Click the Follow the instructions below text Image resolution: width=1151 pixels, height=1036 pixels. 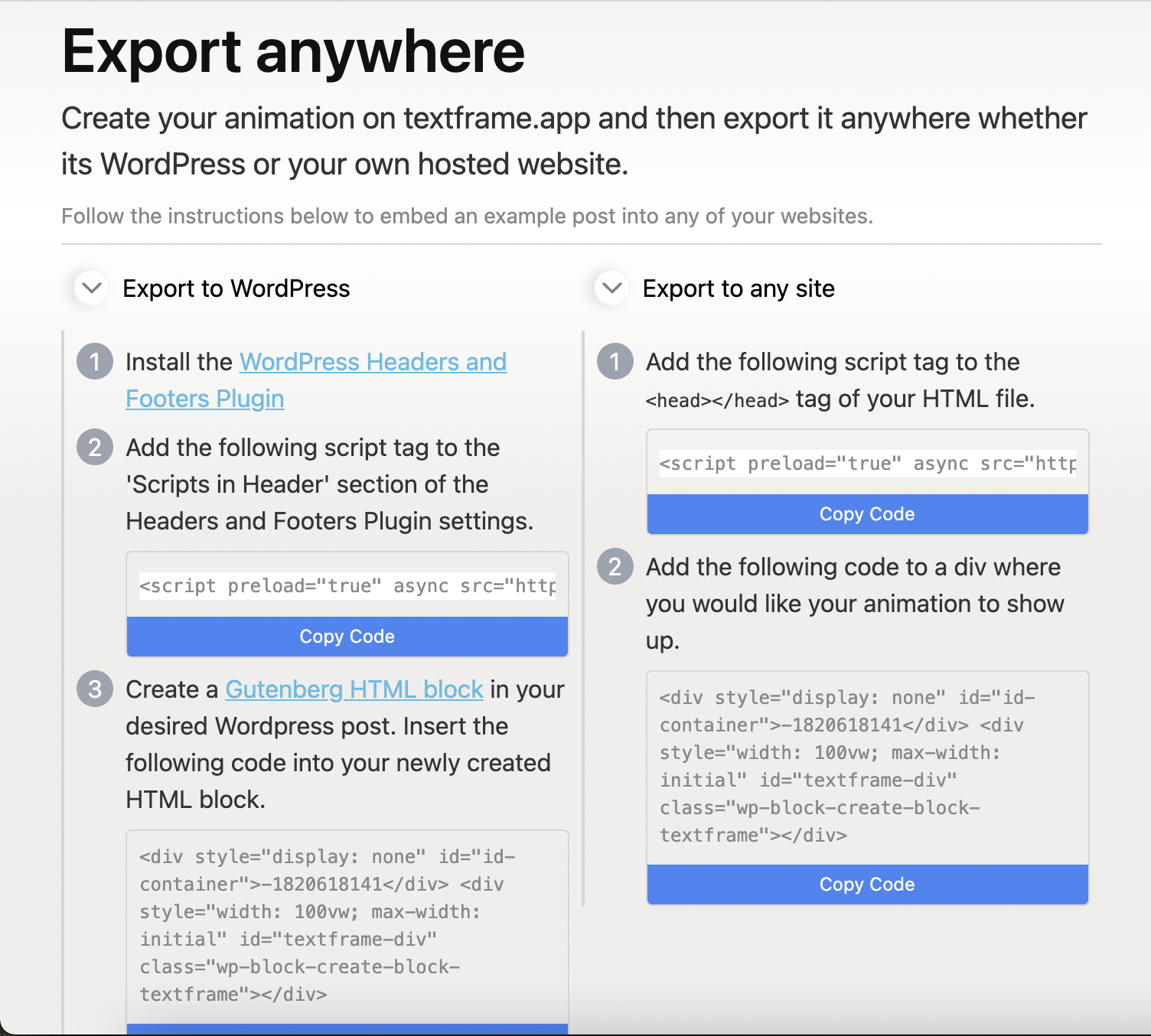tap(467, 217)
